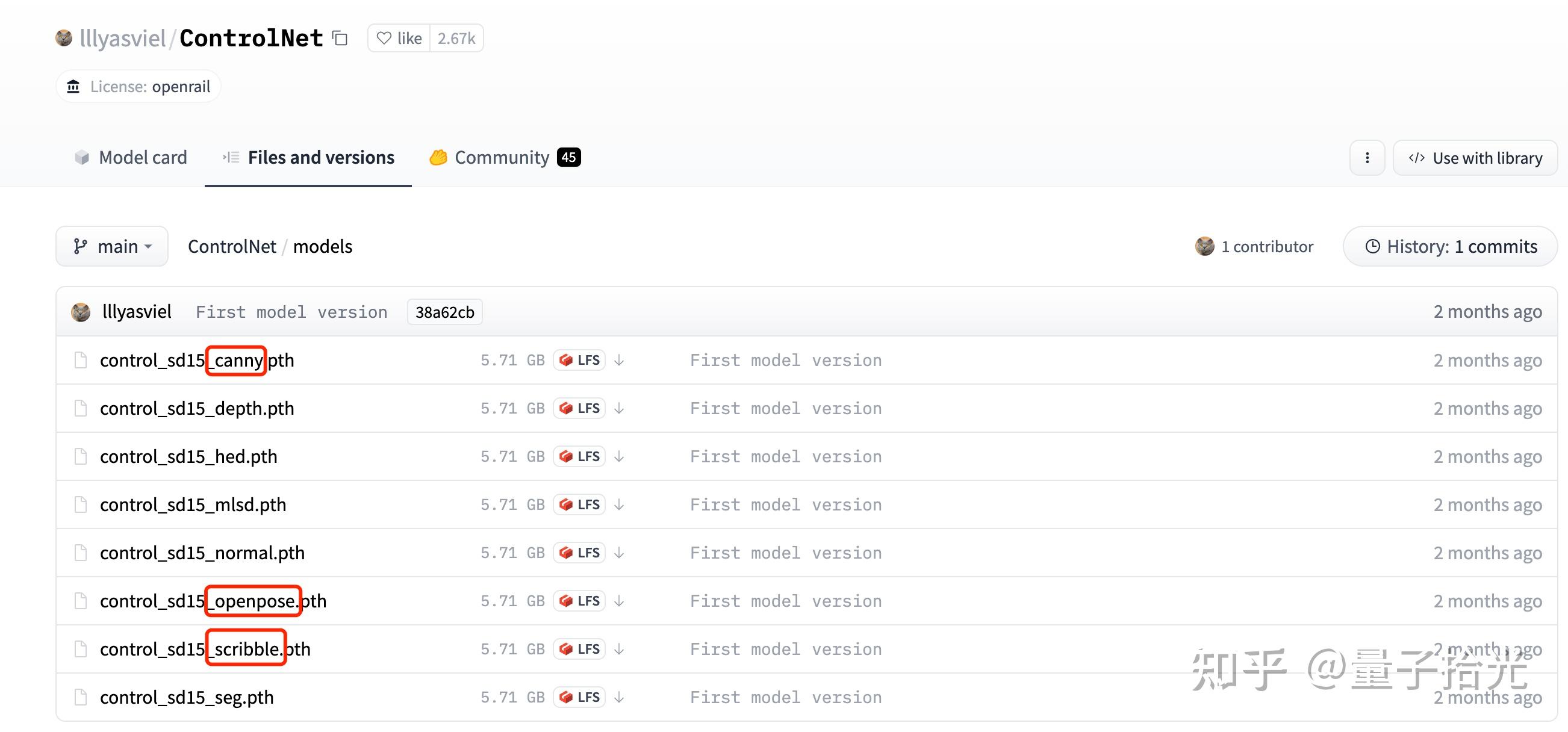Download control_sd15_openpose.pth with arrow icon
Screen dimensions: 1568x732
pyautogui.click(x=619, y=601)
